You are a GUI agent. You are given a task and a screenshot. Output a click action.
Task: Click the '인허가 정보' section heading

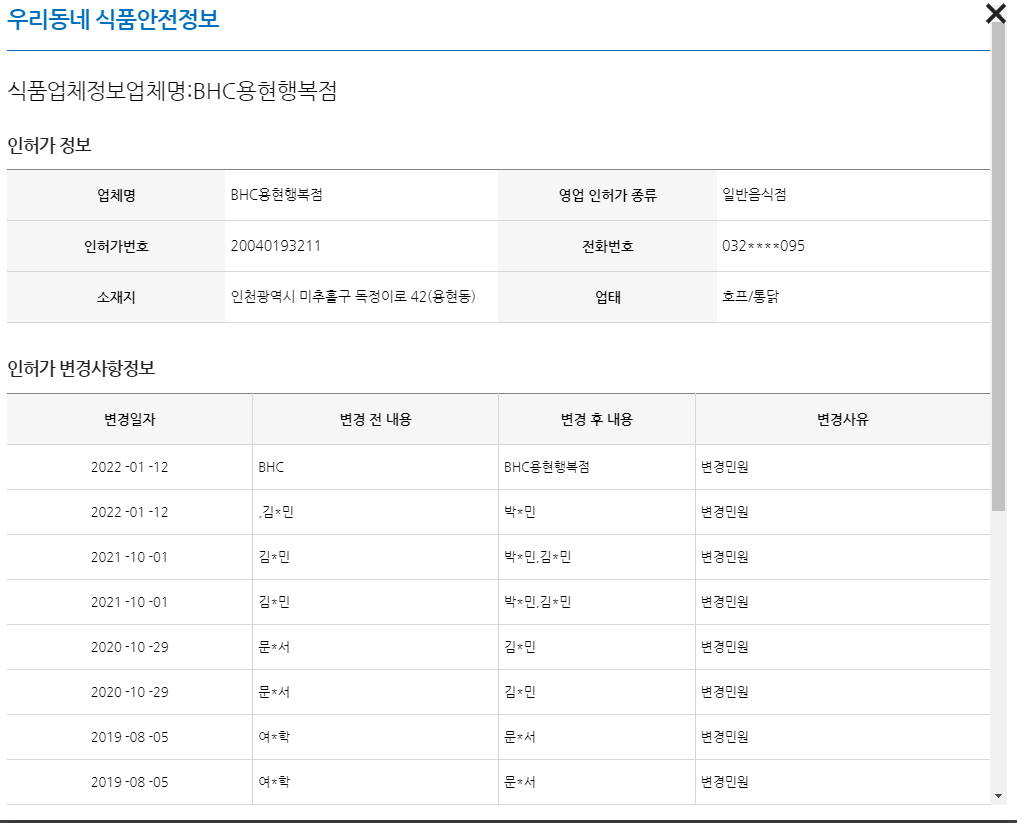49,145
